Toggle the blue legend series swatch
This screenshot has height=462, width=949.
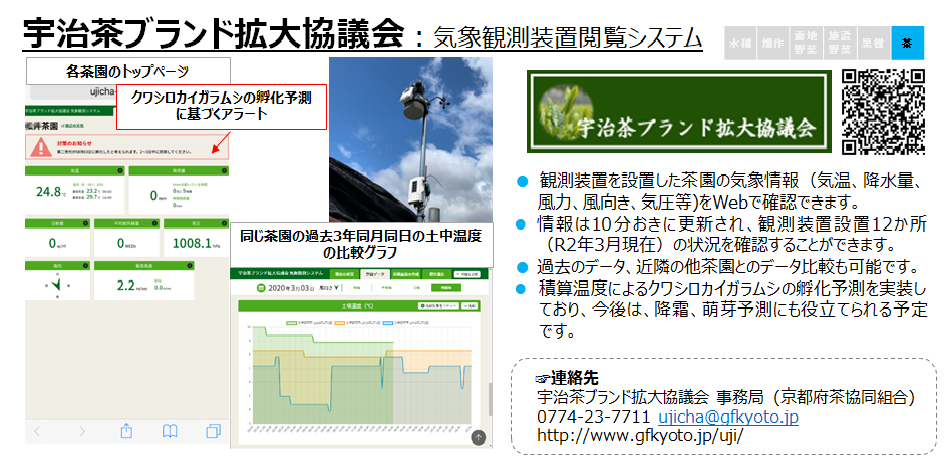[387, 323]
